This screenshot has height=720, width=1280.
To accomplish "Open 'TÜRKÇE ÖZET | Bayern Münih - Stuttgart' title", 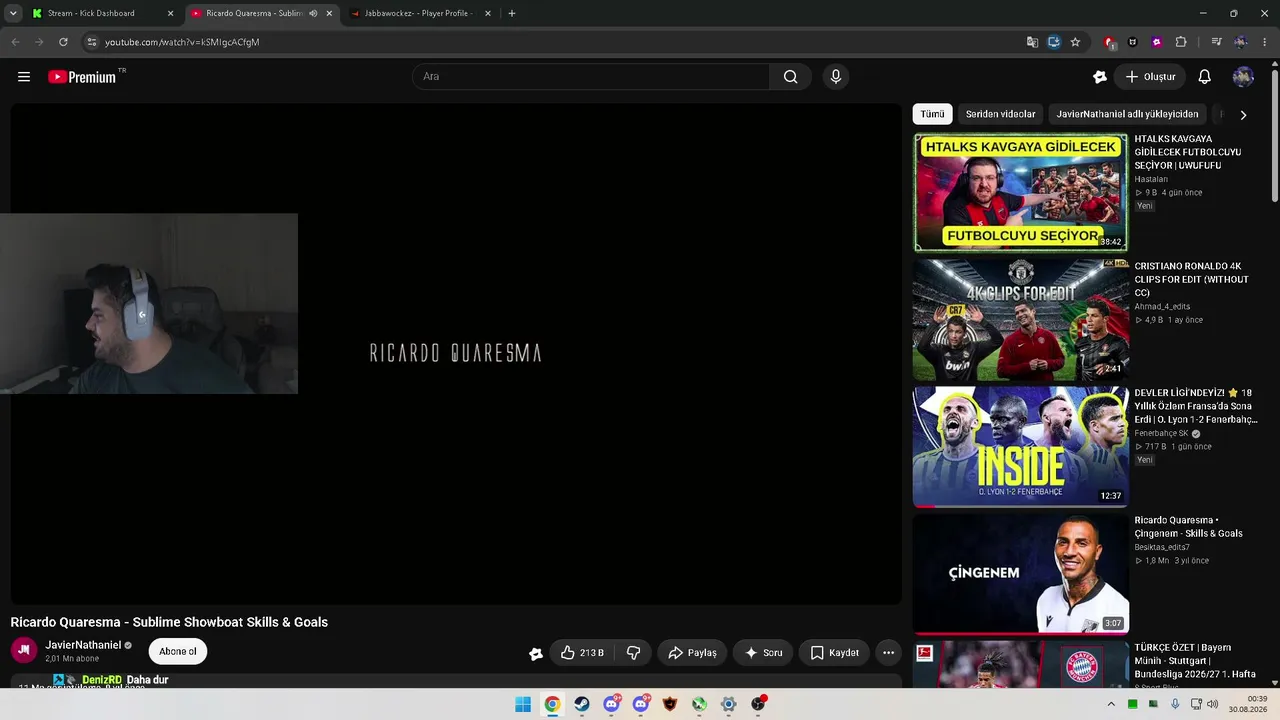I will pos(1195,661).
